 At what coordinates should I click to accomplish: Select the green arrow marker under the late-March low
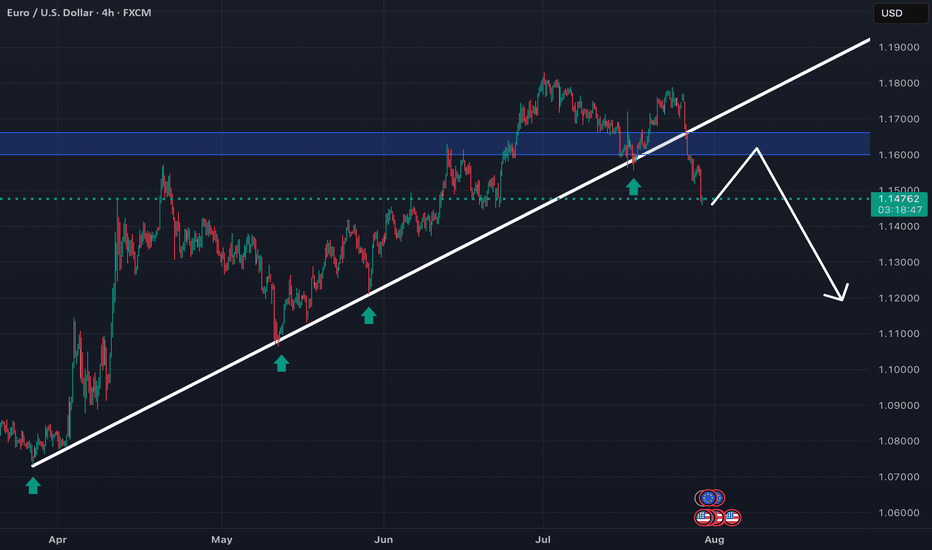[x=33, y=486]
